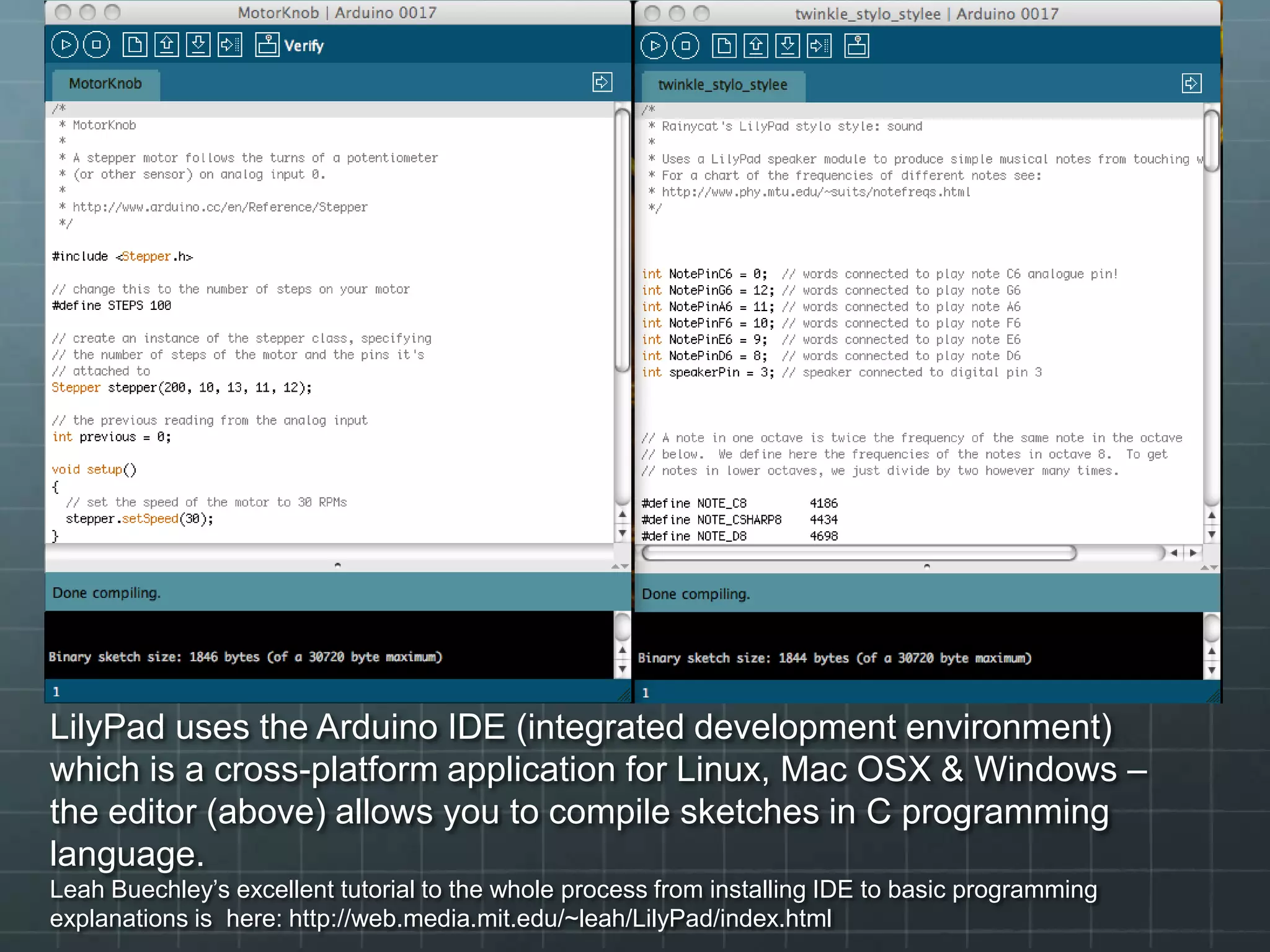Screen dimensions: 1270x952
Task: Click 'Done compiling.' status in MotorKnob window
Action: (x=107, y=593)
